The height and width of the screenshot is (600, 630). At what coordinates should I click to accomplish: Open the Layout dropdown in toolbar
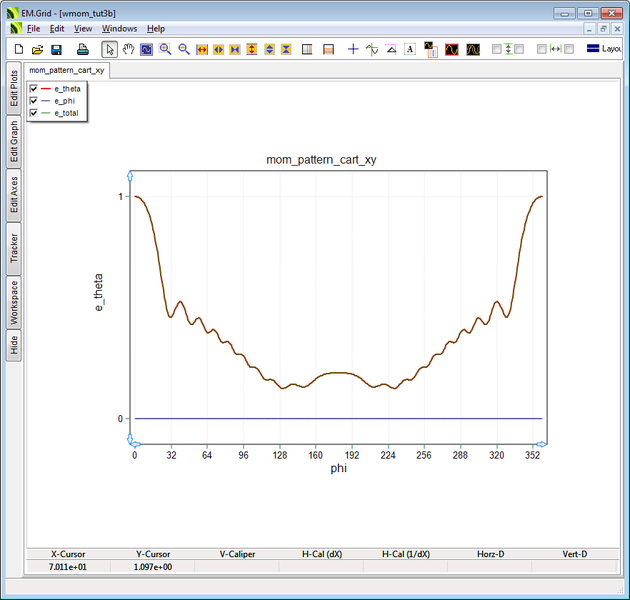click(x=604, y=49)
